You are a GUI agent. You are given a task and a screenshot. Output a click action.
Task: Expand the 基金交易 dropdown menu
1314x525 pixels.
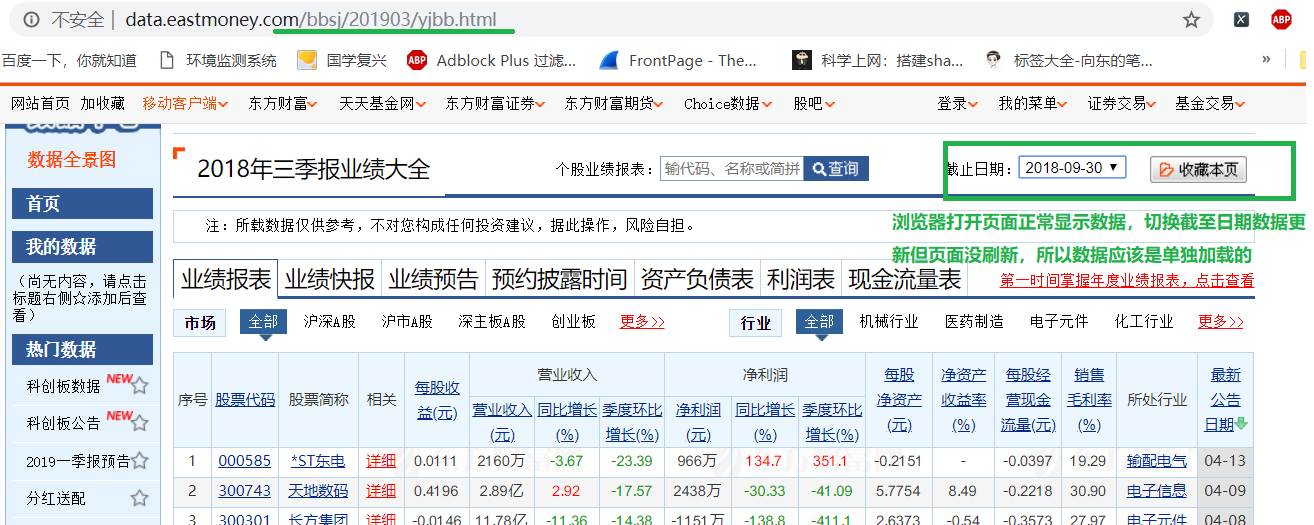(1212, 103)
